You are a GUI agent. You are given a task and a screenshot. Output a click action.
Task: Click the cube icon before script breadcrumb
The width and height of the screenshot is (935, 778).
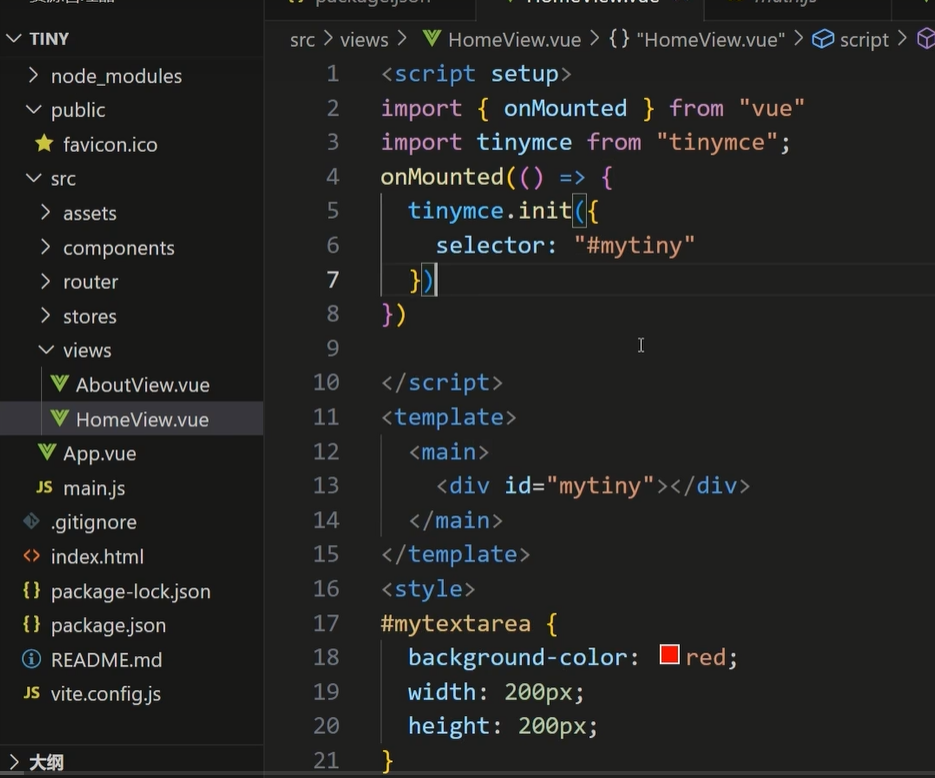(x=823, y=39)
